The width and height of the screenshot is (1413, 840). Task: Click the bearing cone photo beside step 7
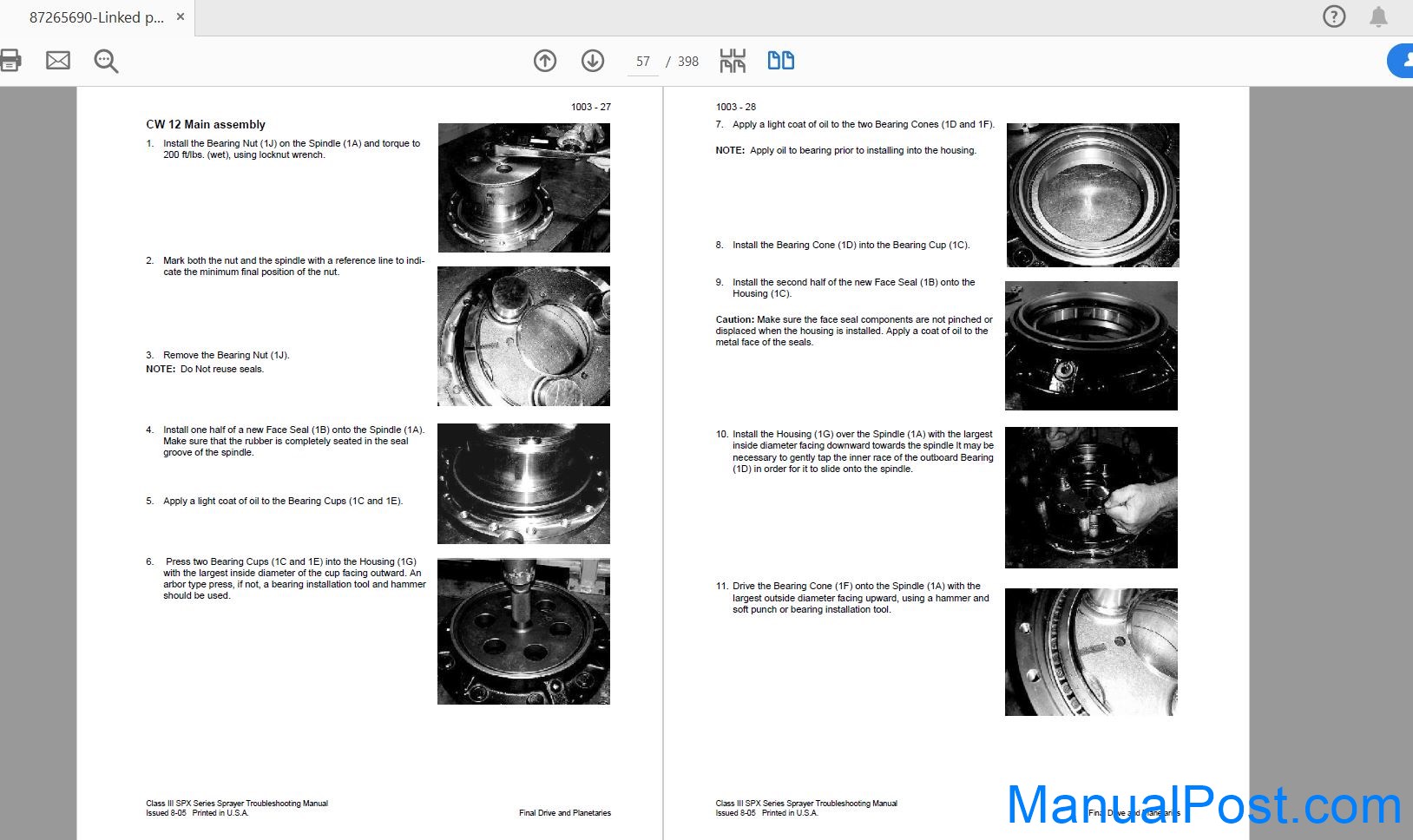[x=1093, y=195]
